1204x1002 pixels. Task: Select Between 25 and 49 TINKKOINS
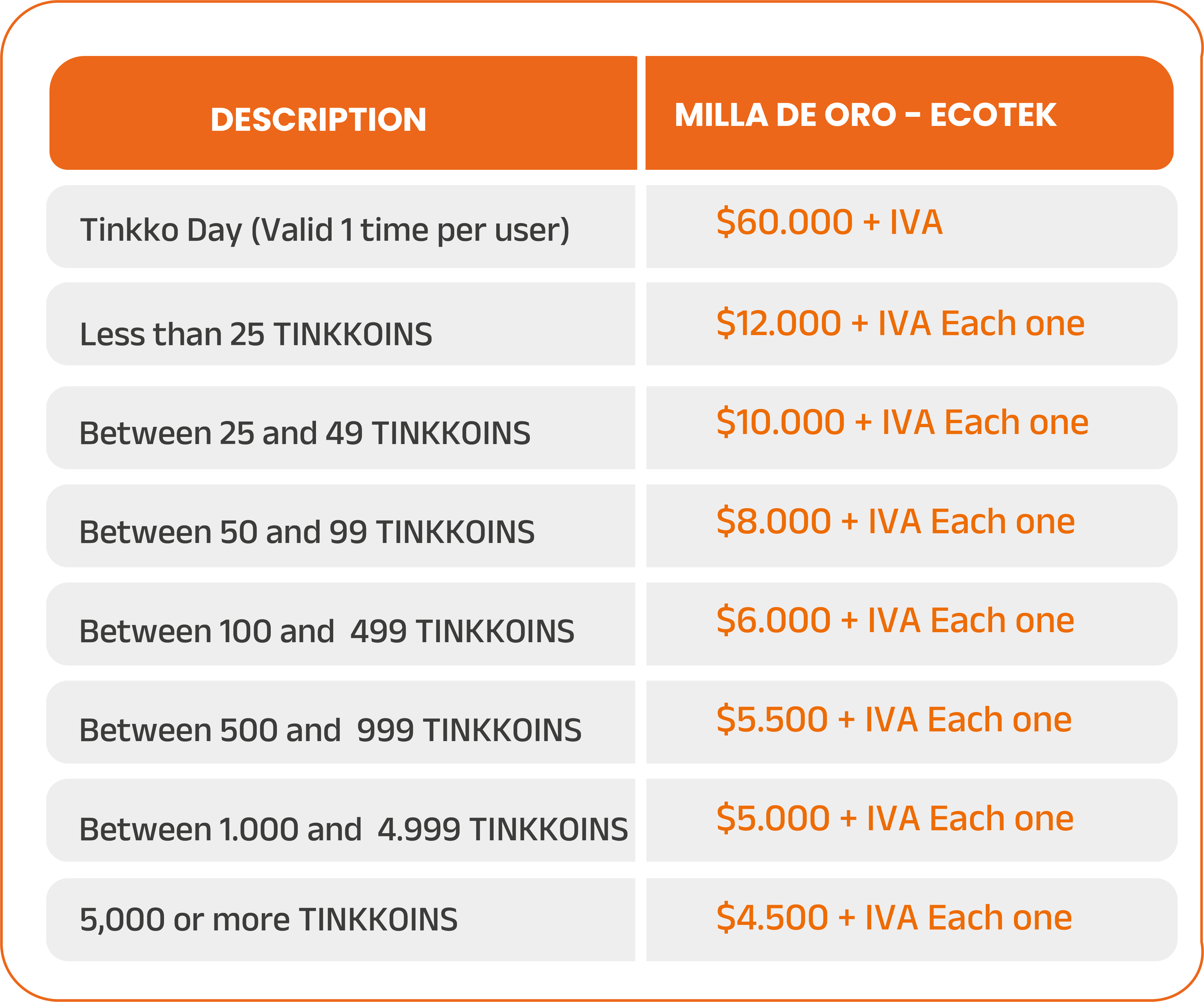(305, 433)
